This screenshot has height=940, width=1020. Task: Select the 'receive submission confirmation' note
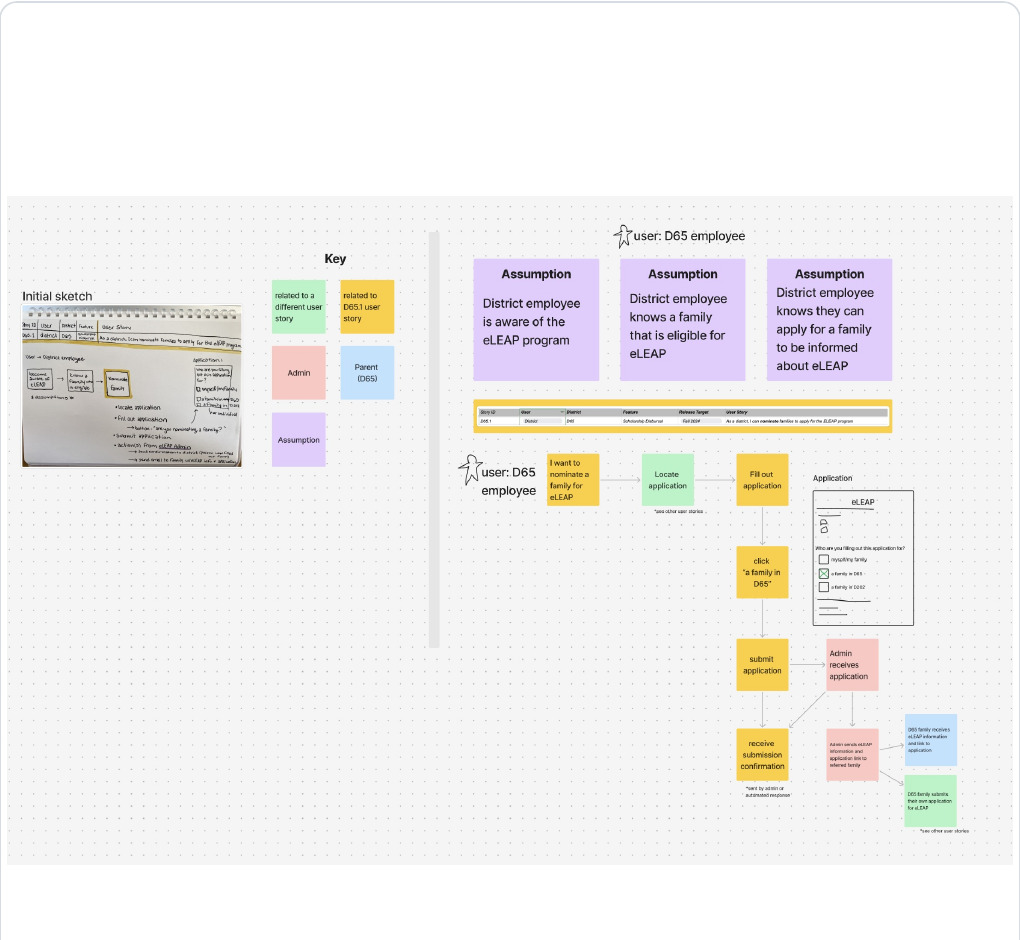(762, 755)
